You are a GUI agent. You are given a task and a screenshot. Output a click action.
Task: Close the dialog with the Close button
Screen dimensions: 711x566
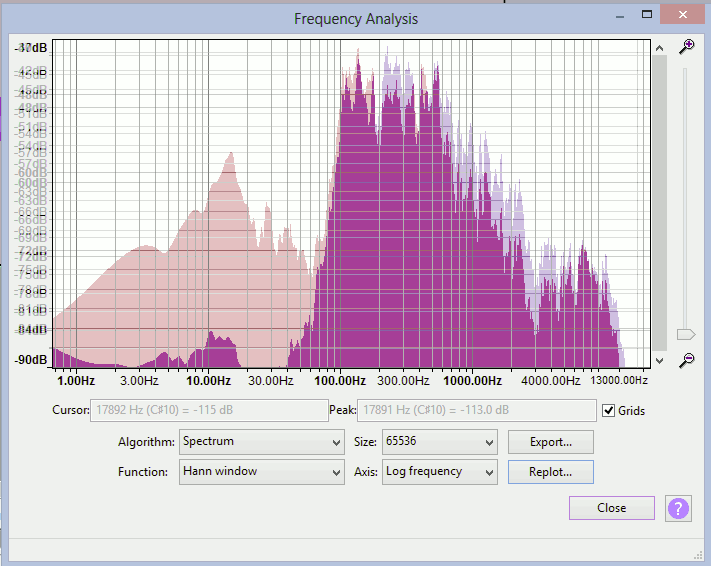pyautogui.click(x=612, y=508)
